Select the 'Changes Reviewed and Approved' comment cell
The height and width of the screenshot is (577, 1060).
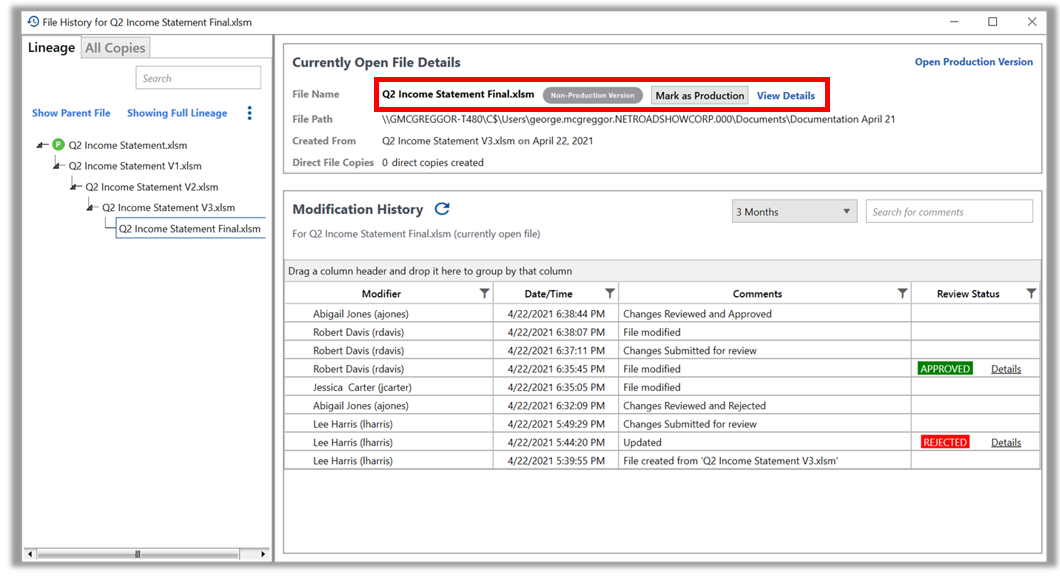pyautogui.click(x=765, y=313)
